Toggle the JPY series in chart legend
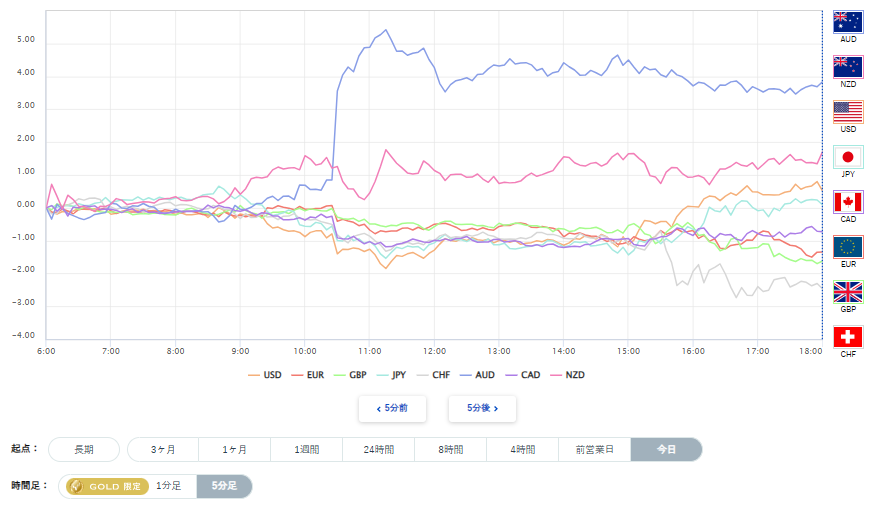 pos(392,375)
